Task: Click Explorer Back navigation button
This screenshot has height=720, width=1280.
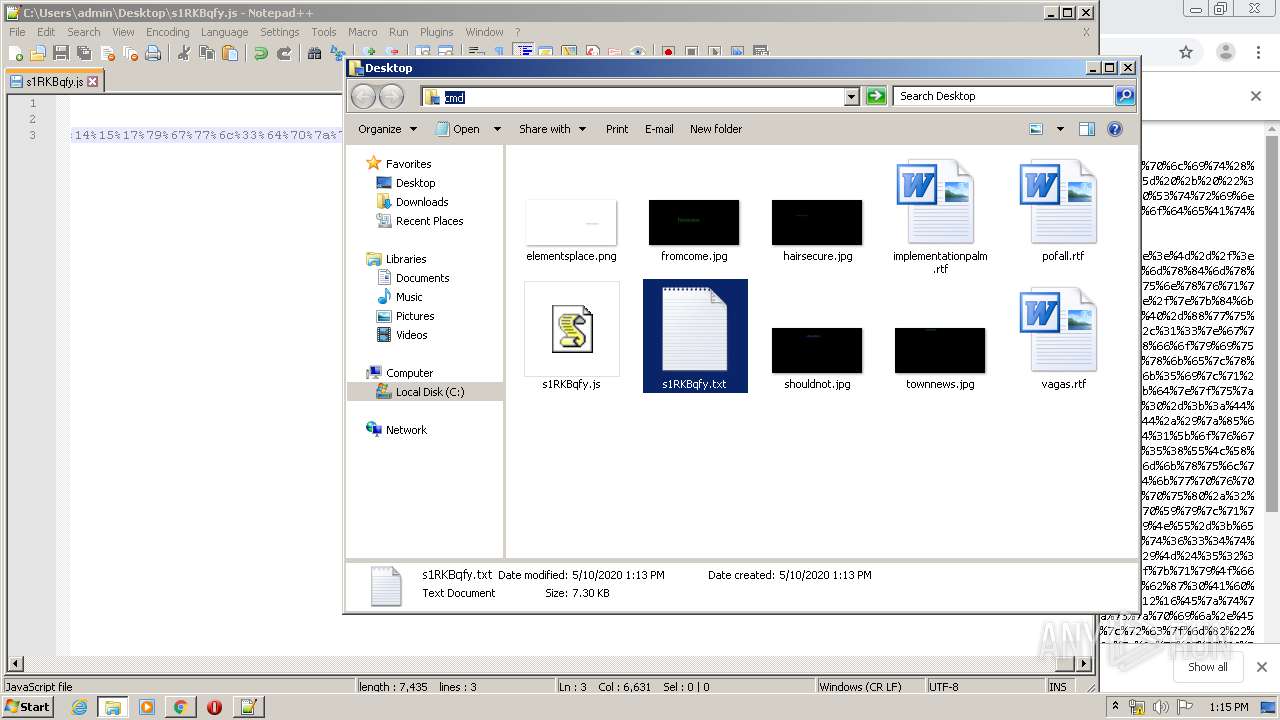Action: (363, 96)
